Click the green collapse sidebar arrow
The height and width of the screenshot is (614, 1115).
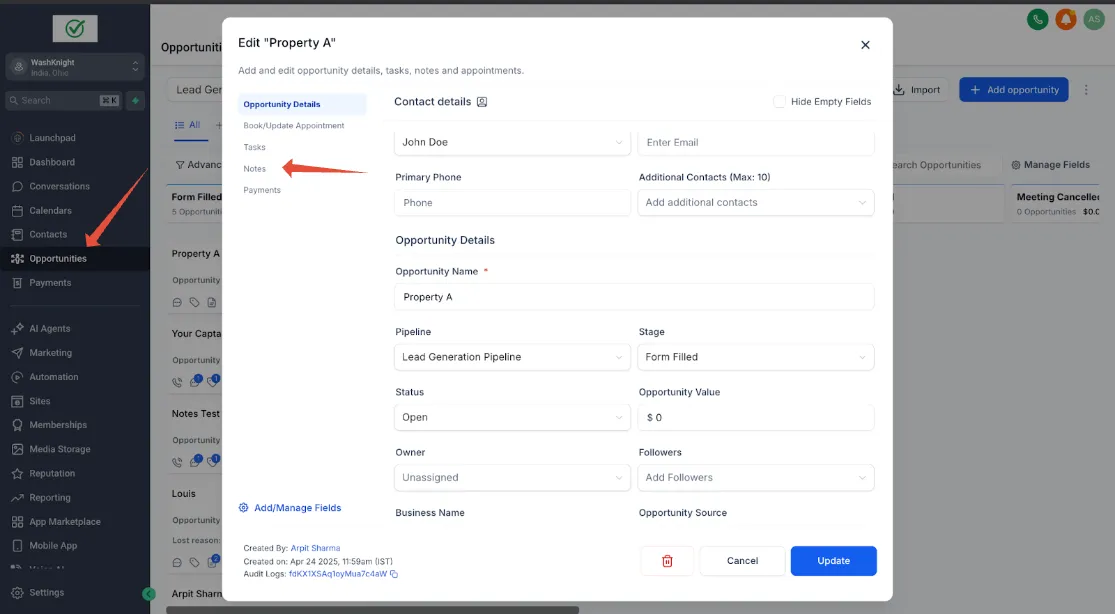tap(149, 594)
